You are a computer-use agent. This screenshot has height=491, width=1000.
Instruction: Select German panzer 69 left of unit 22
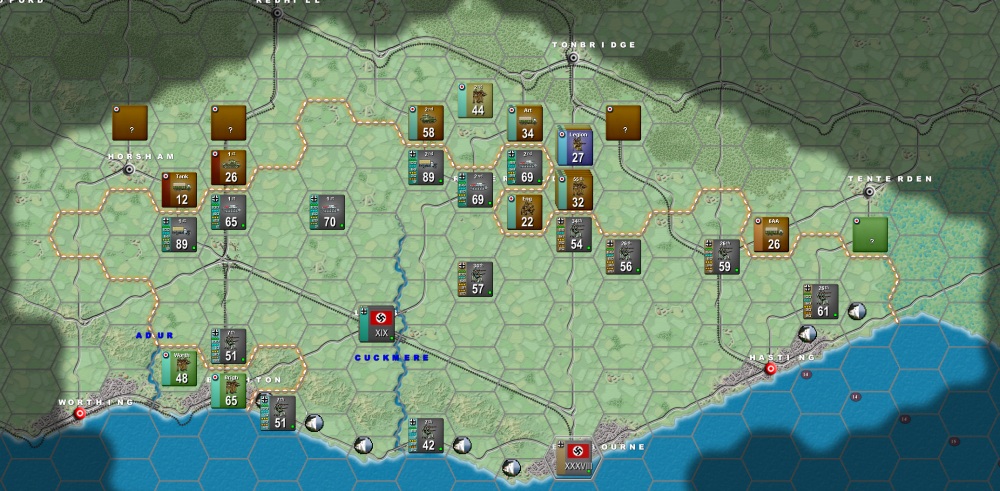click(475, 189)
